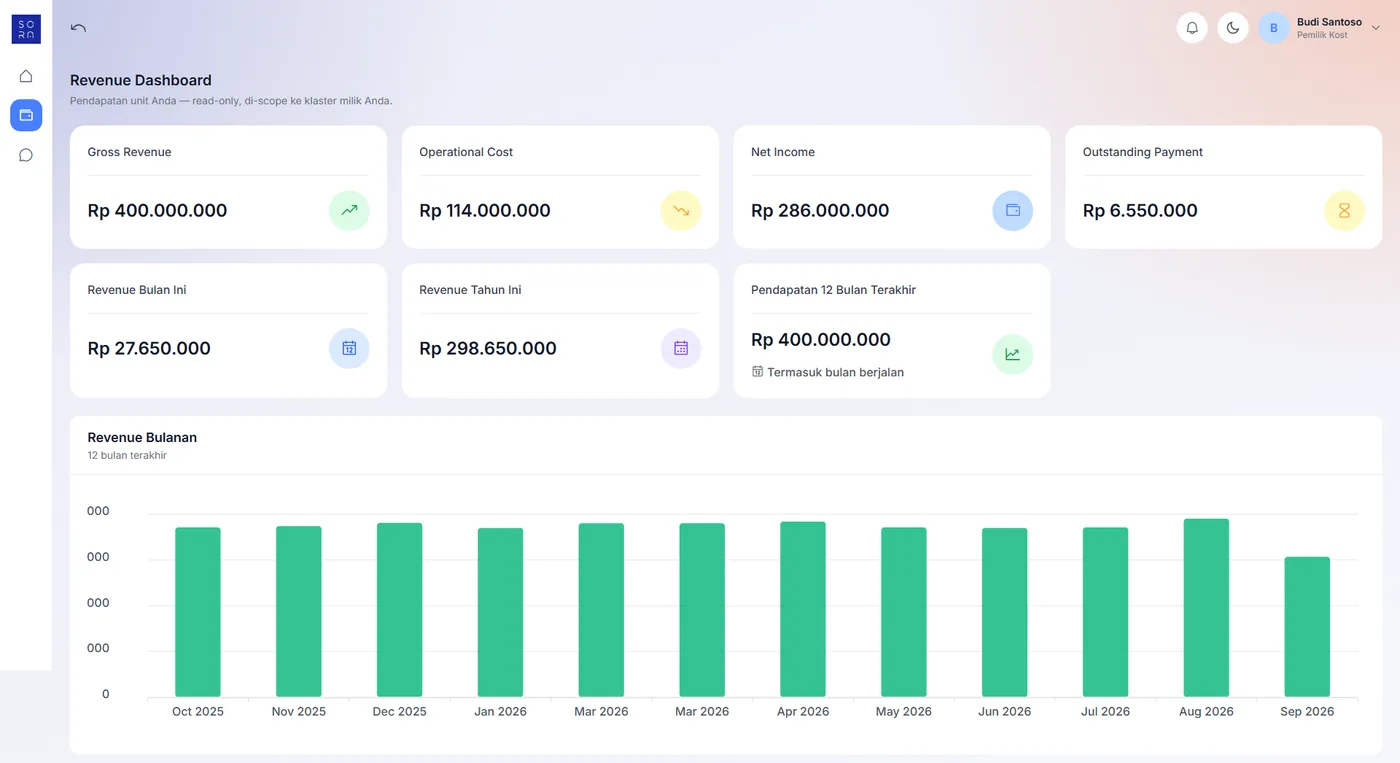Select the Sep 2026 bar in the chart
Screen dimensions: 1400x763
(1307, 627)
